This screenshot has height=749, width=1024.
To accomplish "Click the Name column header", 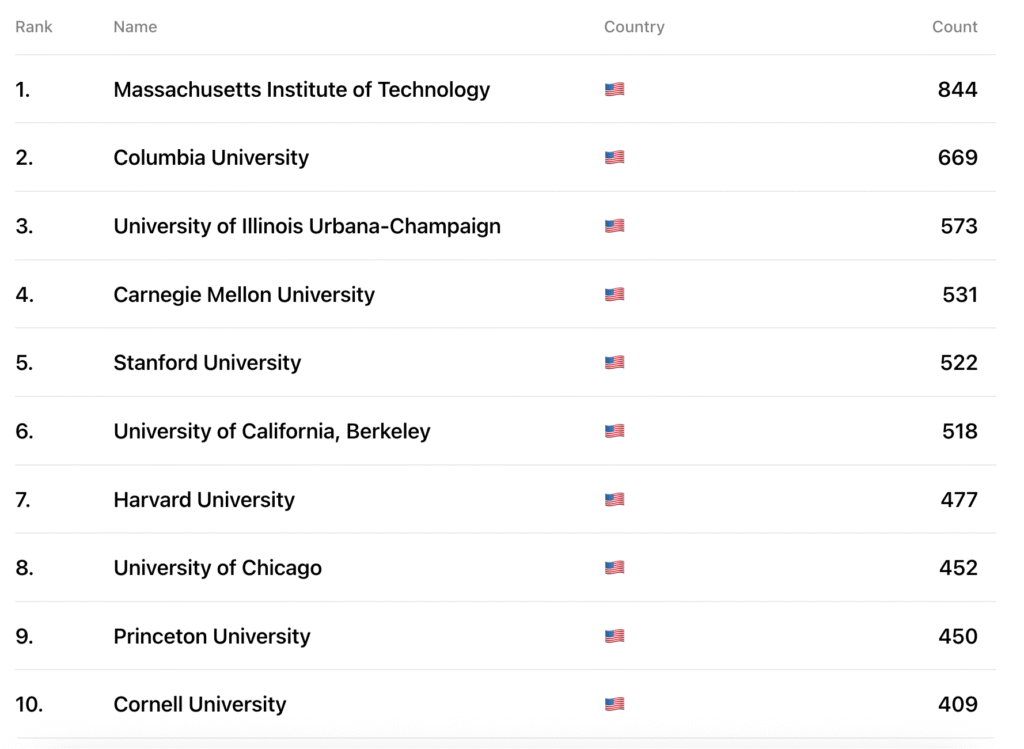I will (135, 27).
